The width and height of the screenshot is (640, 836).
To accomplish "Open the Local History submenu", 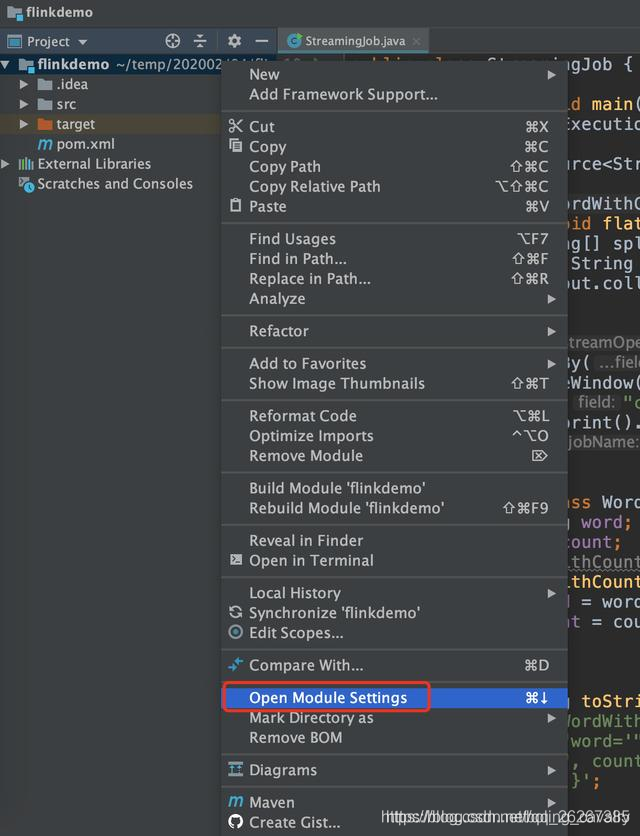I will point(395,593).
